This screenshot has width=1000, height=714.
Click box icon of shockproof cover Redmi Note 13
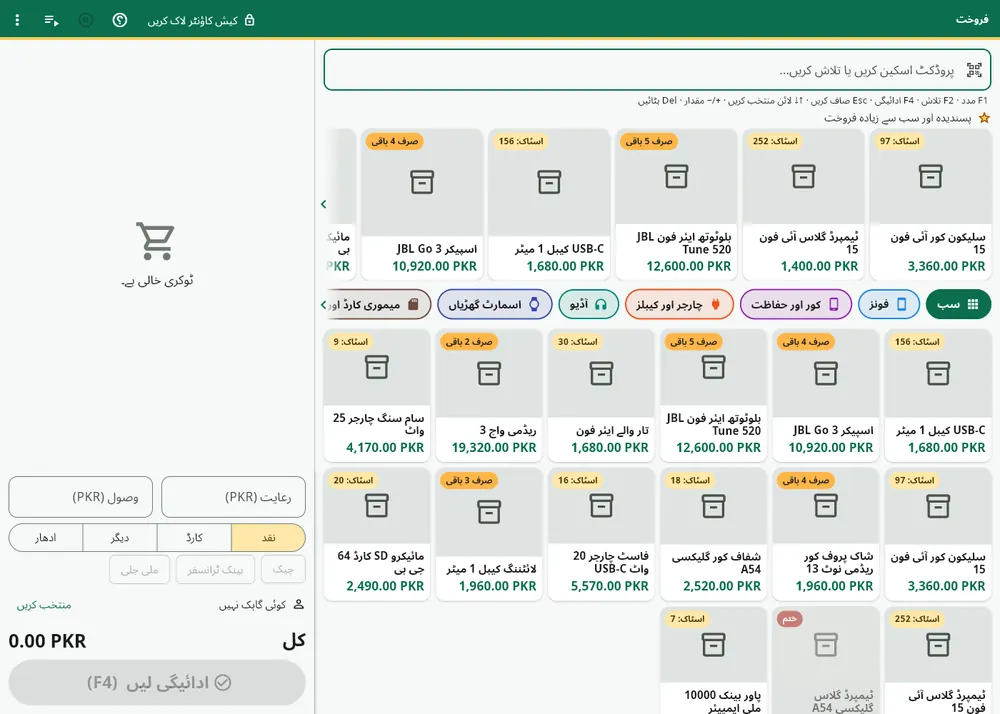[826, 506]
